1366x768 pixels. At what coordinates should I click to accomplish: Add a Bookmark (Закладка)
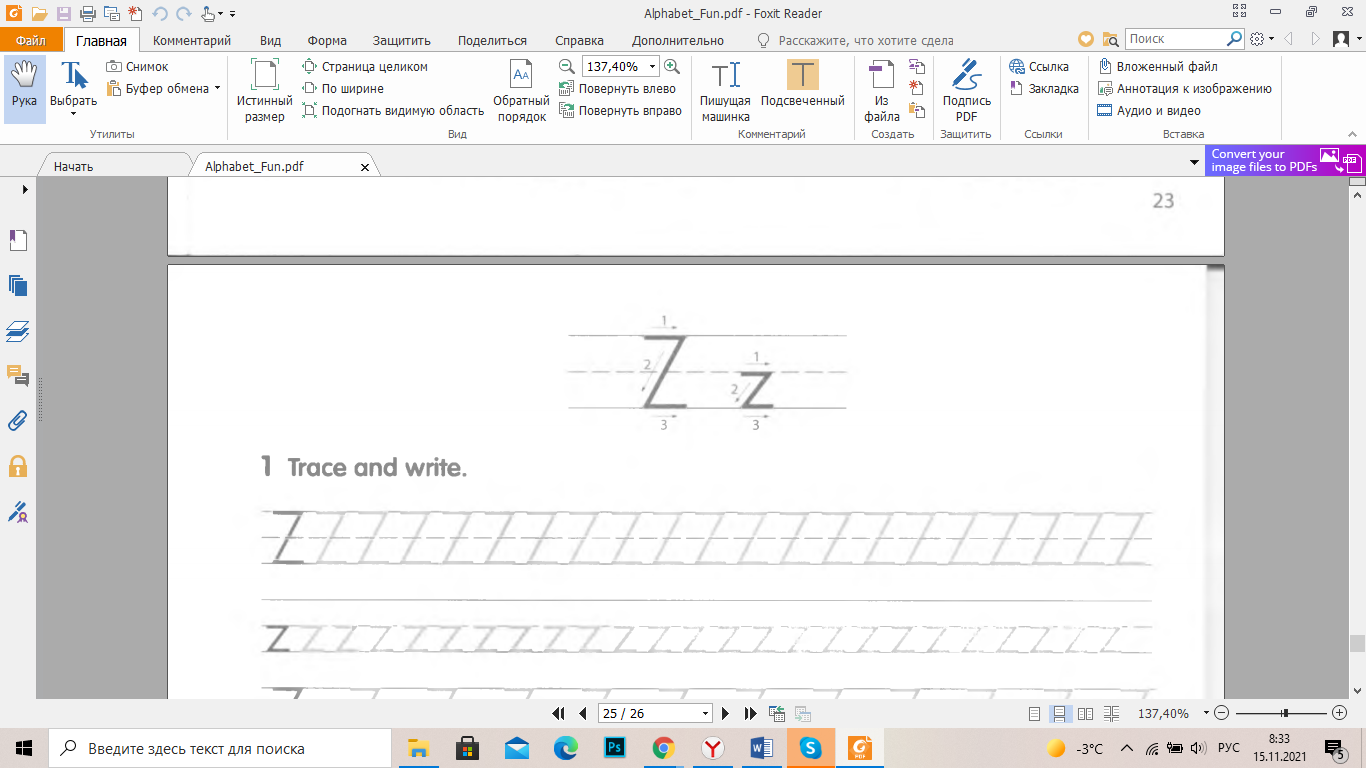[1044, 89]
